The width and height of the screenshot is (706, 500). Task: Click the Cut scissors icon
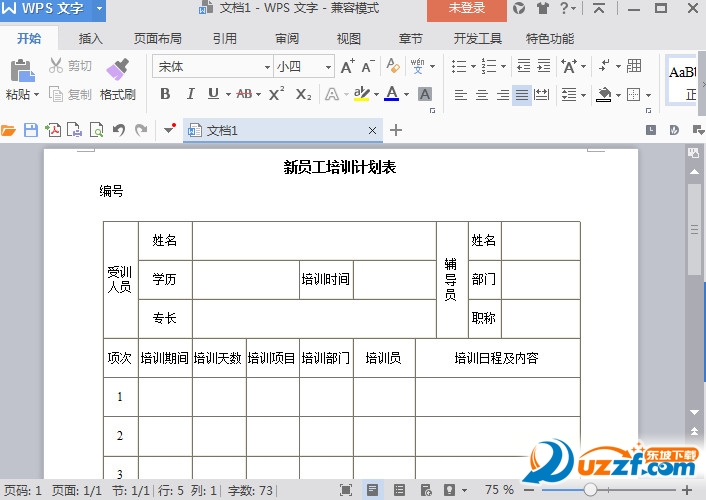[56, 66]
